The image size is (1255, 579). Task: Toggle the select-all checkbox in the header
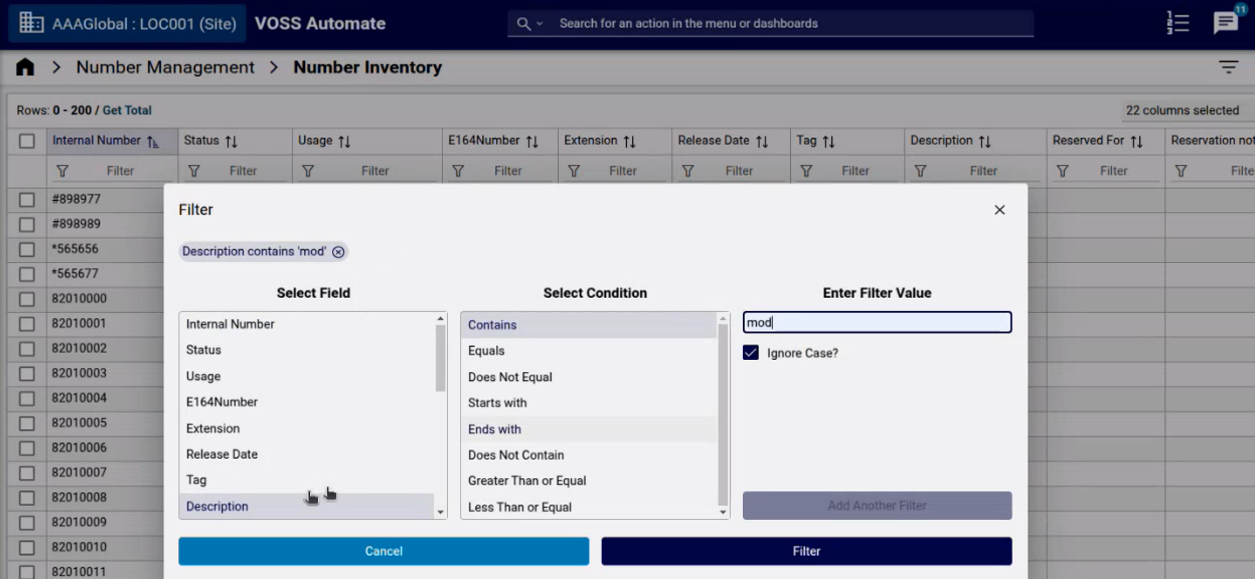(x=26, y=141)
